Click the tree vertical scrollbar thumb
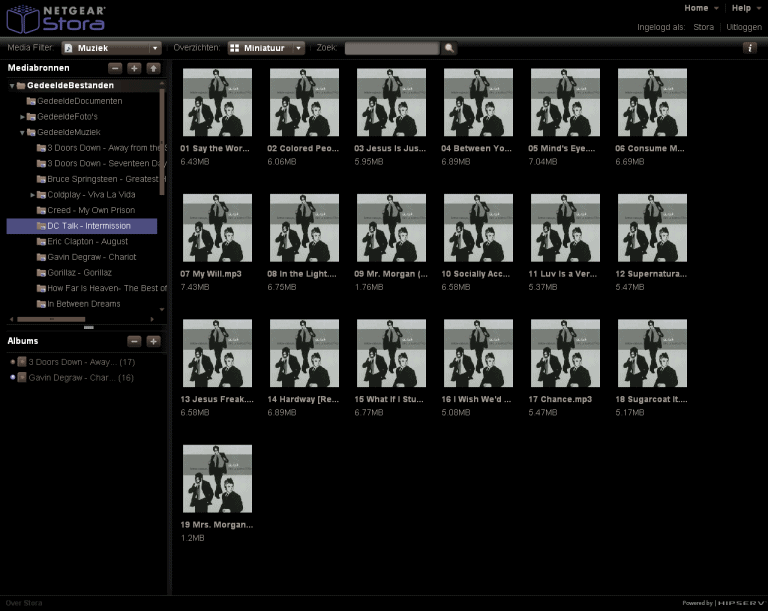The width and height of the screenshot is (768, 611). click(162, 142)
